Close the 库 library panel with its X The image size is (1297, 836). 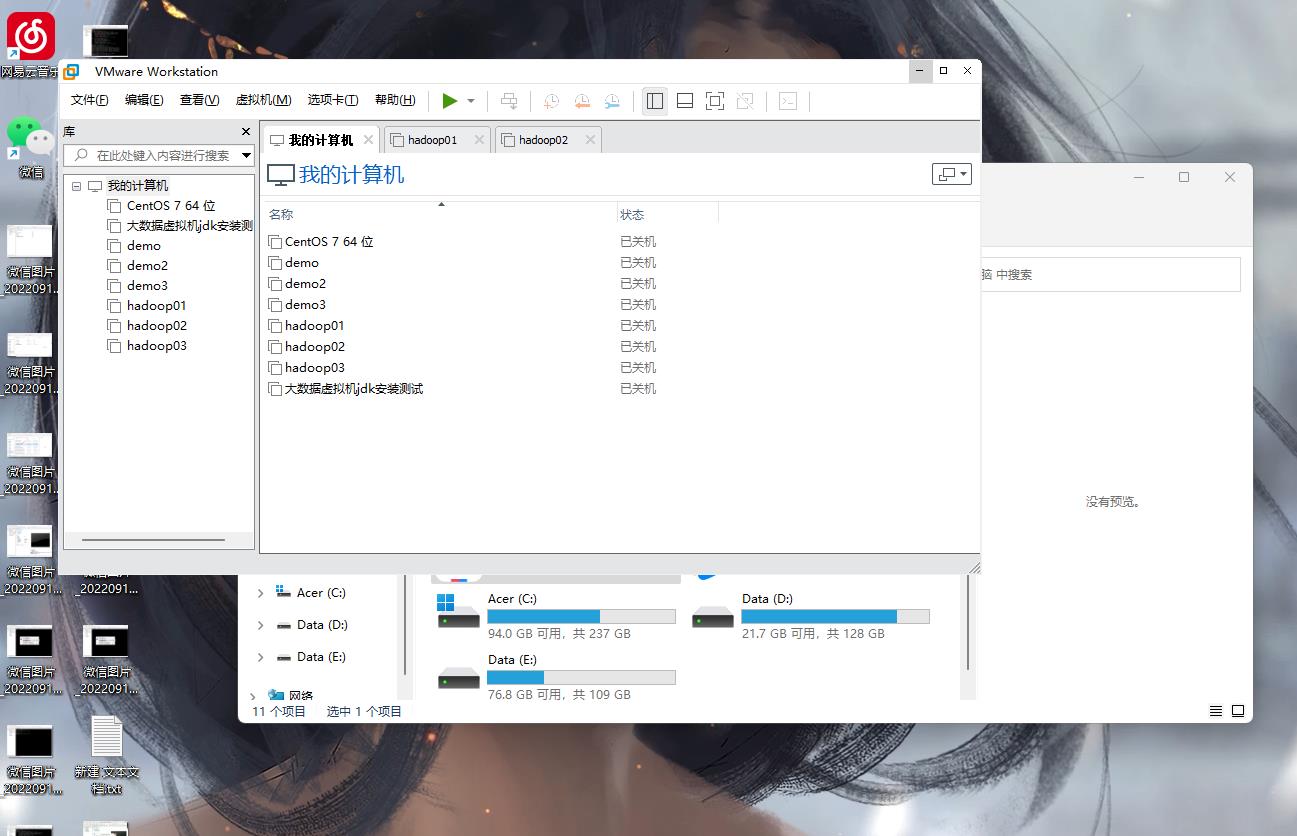(x=246, y=131)
